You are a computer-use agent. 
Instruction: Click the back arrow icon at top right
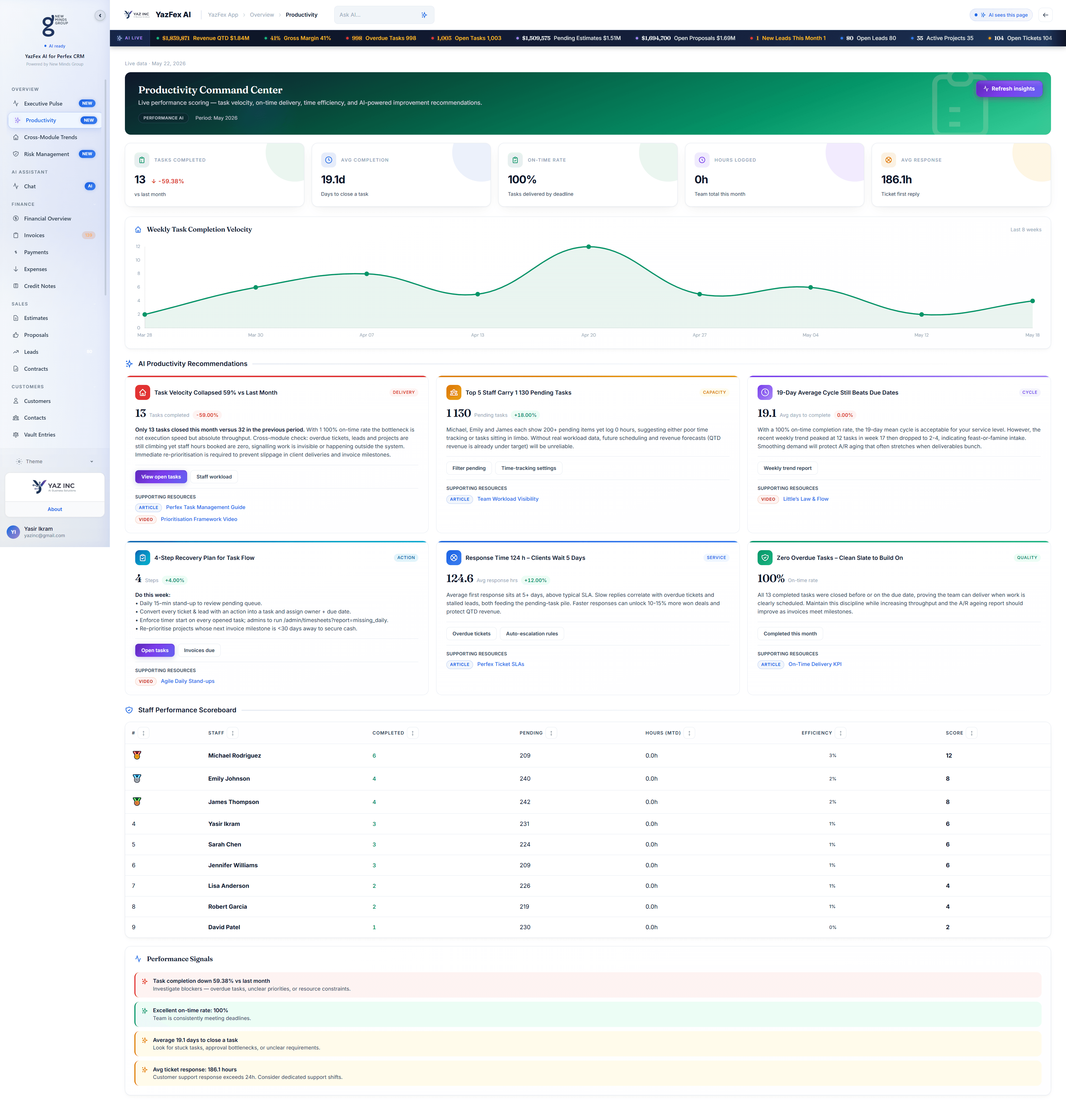pos(1045,15)
